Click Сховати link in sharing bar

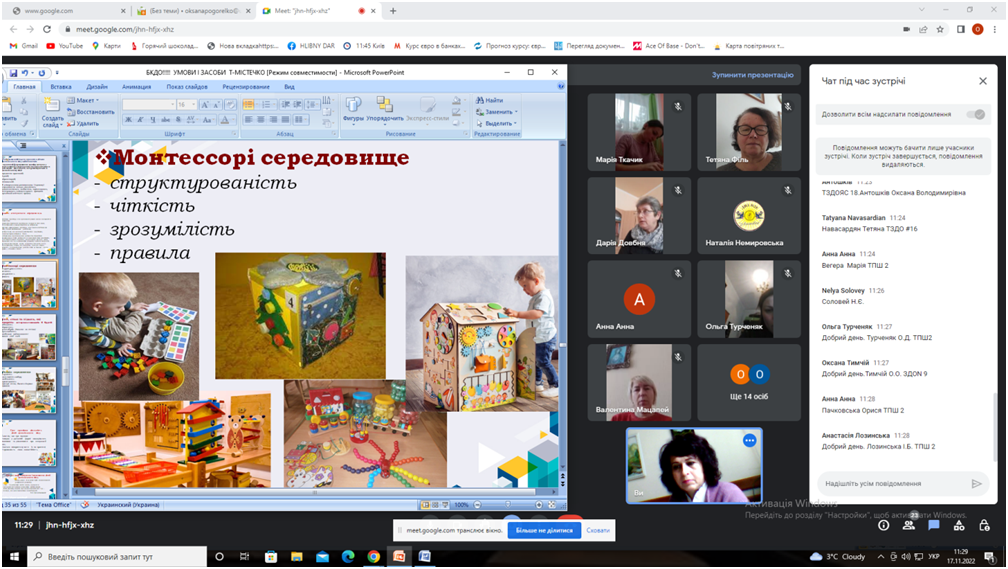[598, 530]
